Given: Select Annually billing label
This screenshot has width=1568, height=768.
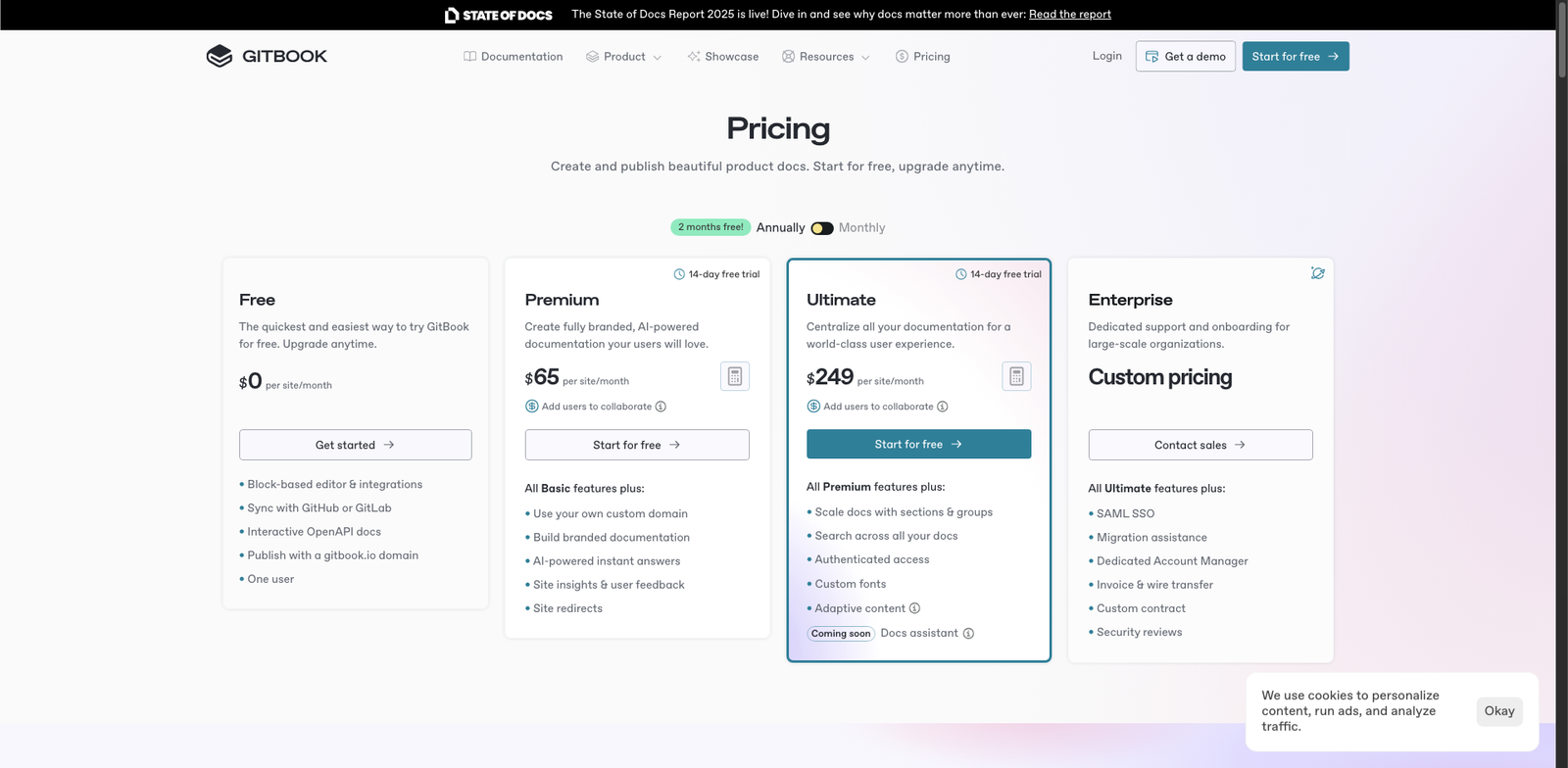Looking at the screenshot, I should [x=780, y=227].
